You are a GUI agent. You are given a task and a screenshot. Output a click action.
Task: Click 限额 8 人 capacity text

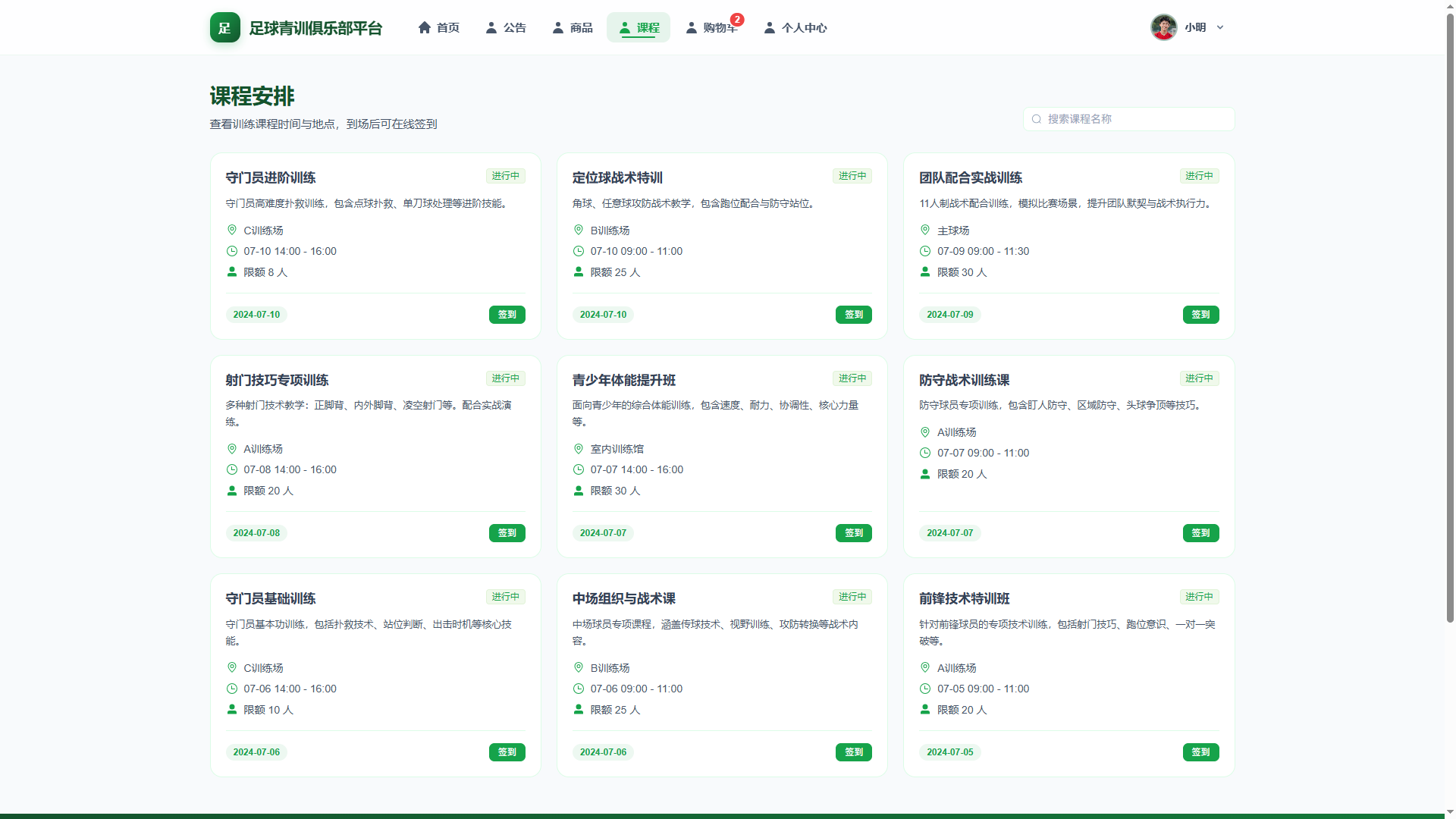[x=265, y=272]
